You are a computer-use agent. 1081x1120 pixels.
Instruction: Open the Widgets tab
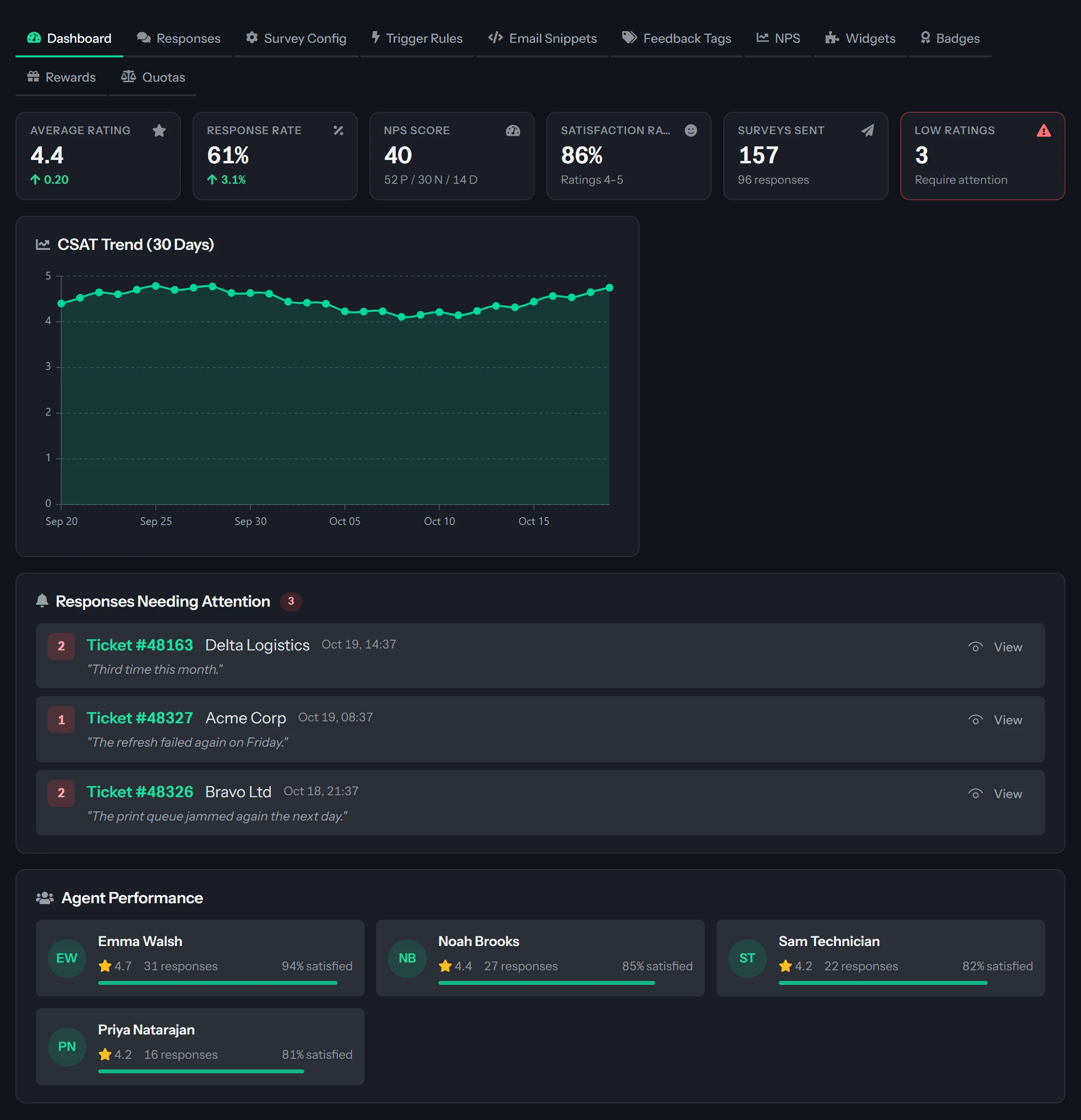point(860,38)
